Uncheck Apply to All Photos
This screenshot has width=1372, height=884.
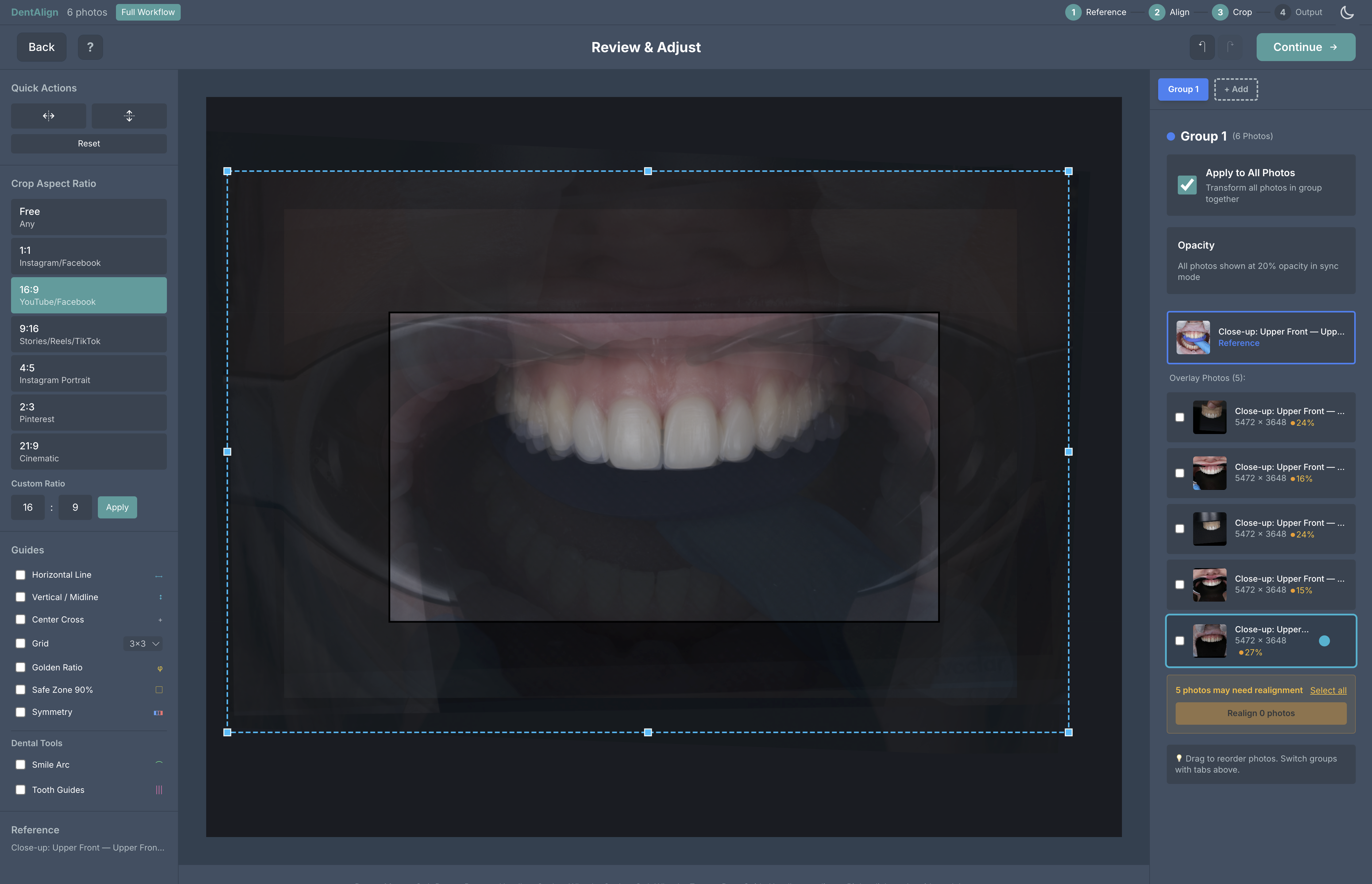(1187, 185)
